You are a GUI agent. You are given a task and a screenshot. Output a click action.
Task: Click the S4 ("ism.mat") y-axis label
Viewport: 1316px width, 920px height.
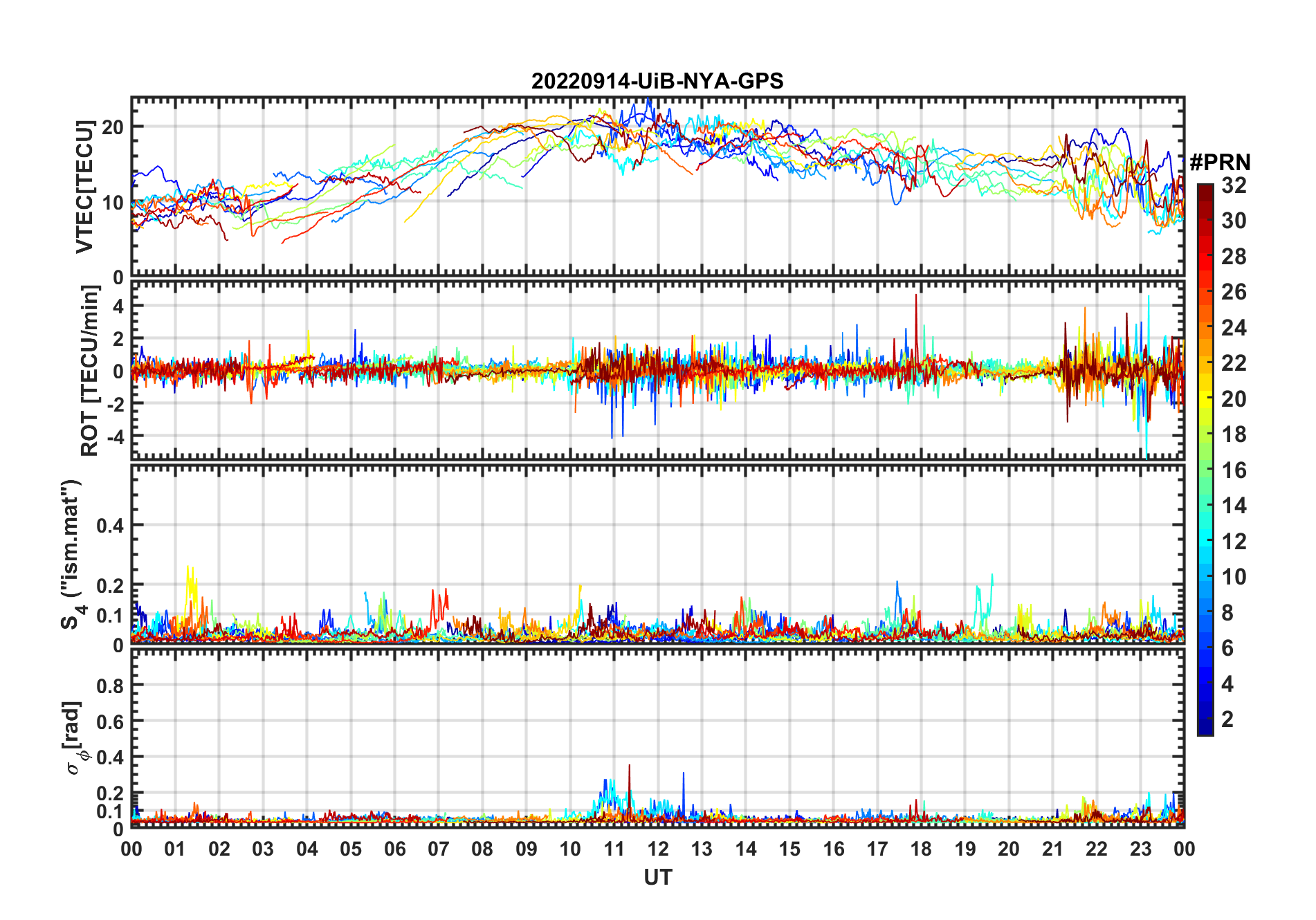pos(72,555)
